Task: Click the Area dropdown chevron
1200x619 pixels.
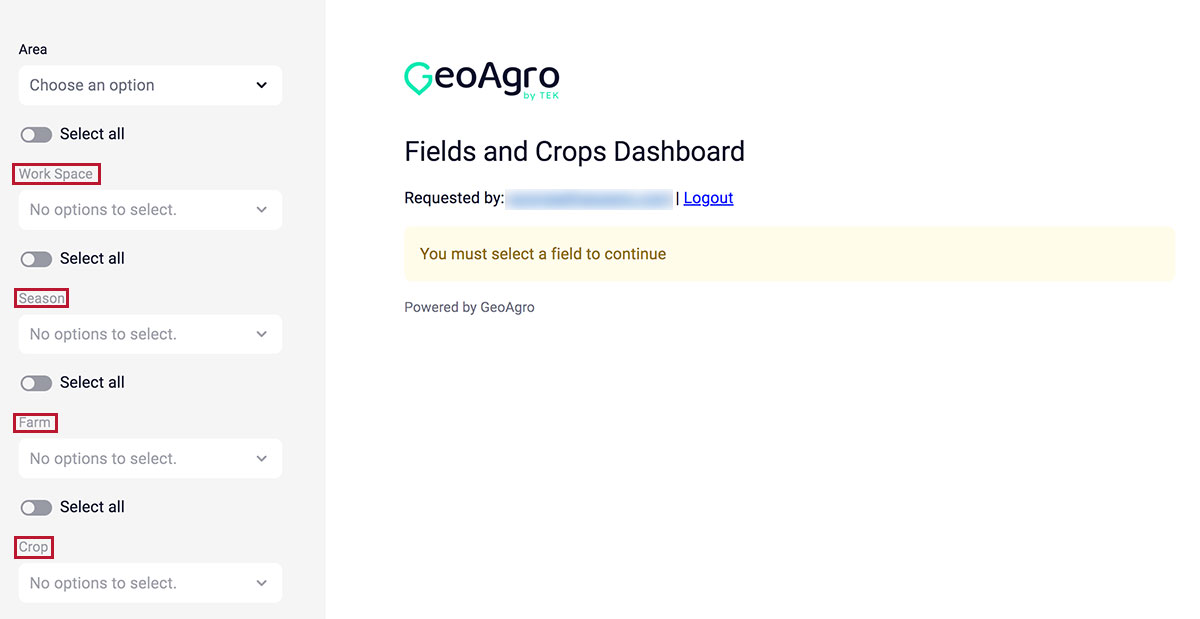Action: click(261, 85)
